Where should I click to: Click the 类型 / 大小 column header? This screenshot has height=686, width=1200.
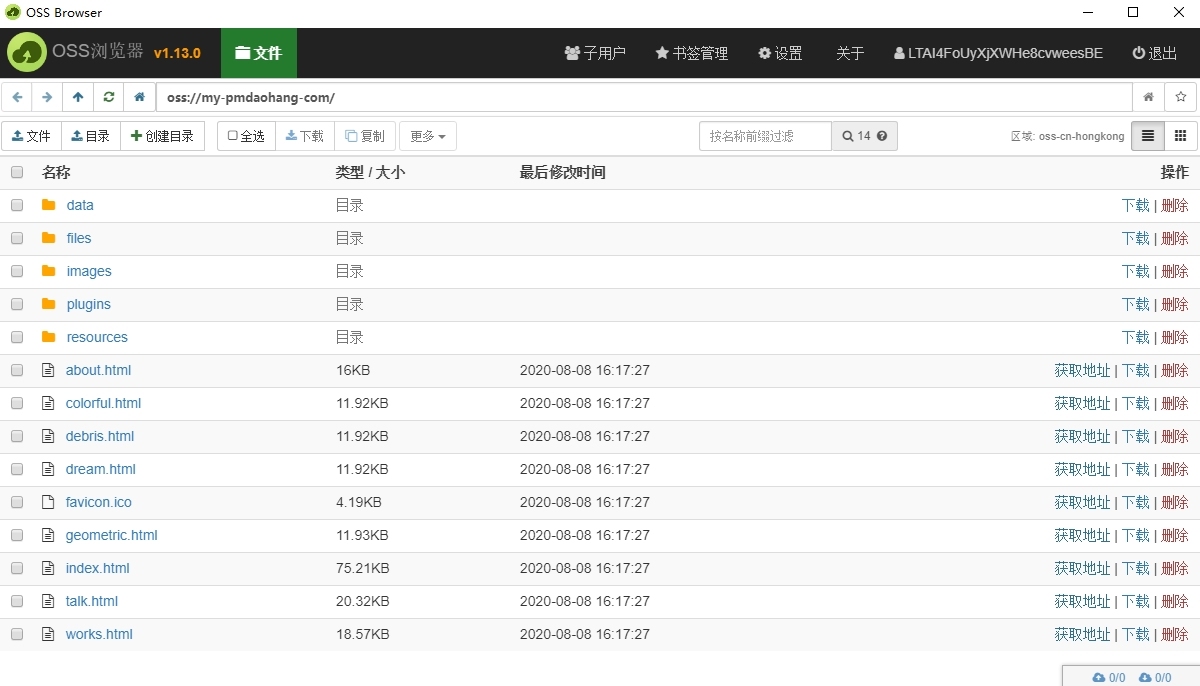tap(370, 172)
